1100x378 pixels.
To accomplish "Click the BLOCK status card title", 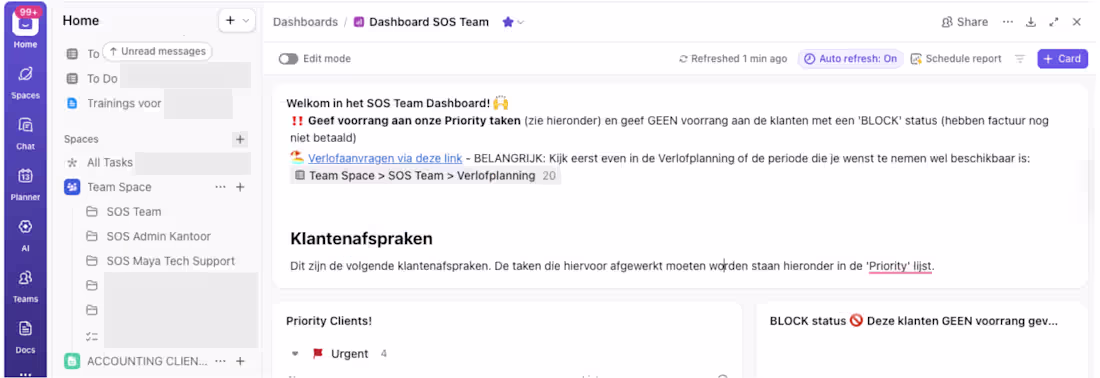I will click(x=913, y=321).
